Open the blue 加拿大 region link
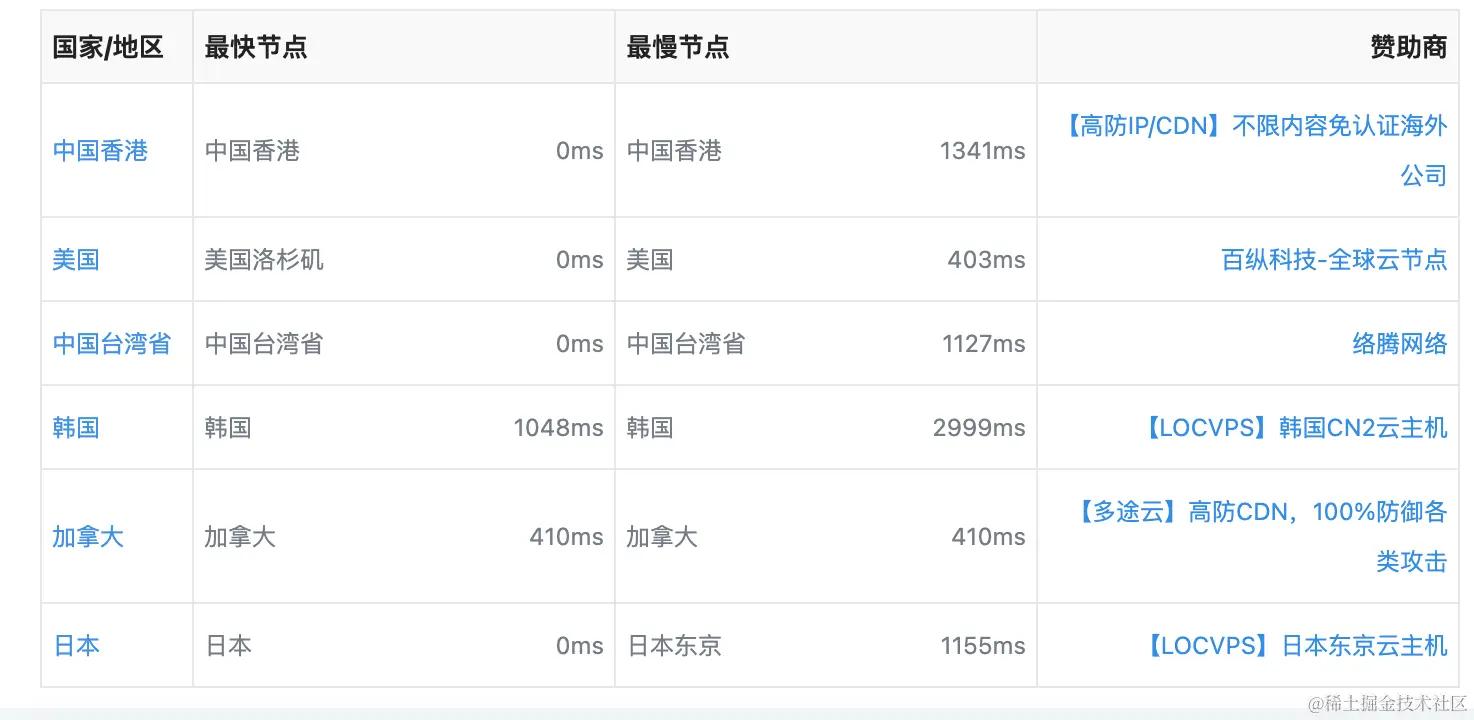Screen dimensions: 1474x720 coord(88,537)
